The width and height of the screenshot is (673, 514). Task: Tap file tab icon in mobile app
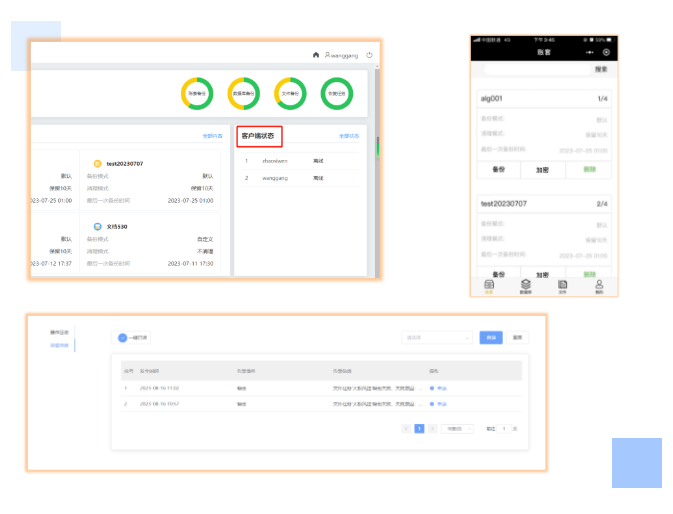[562, 286]
